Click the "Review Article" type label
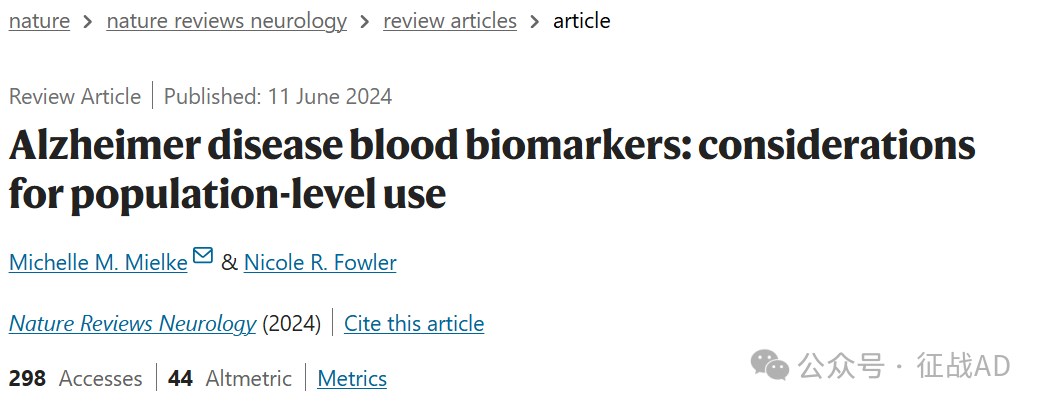 (x=75, y=97)
